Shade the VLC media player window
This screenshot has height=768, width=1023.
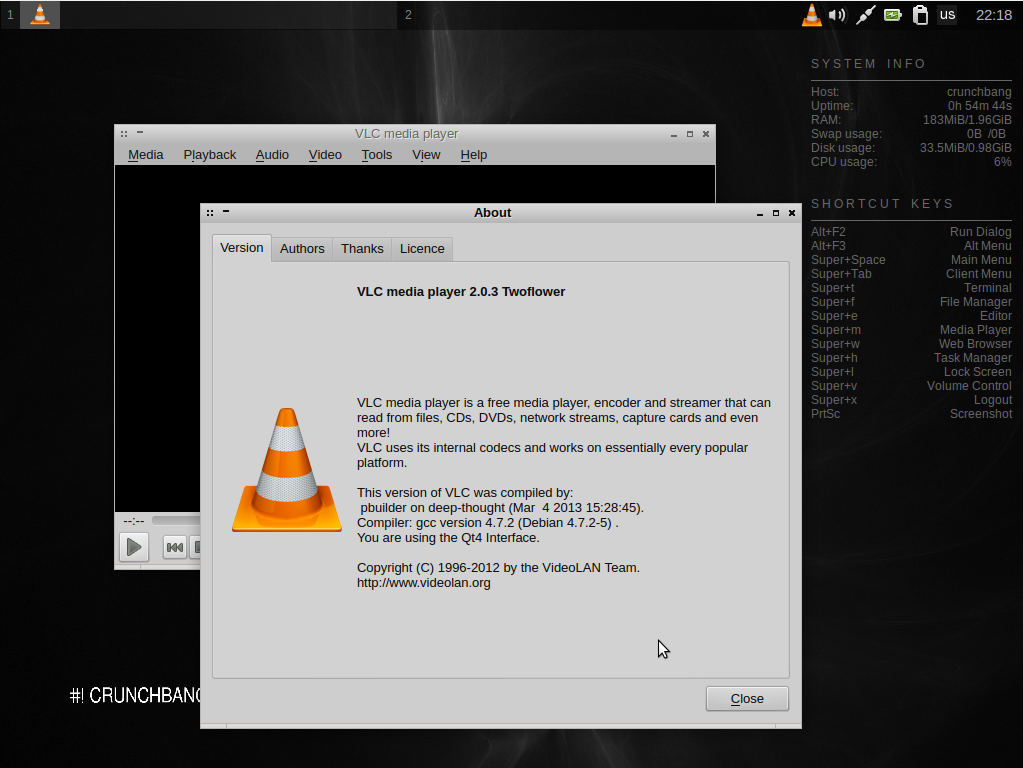coord(140,132)
